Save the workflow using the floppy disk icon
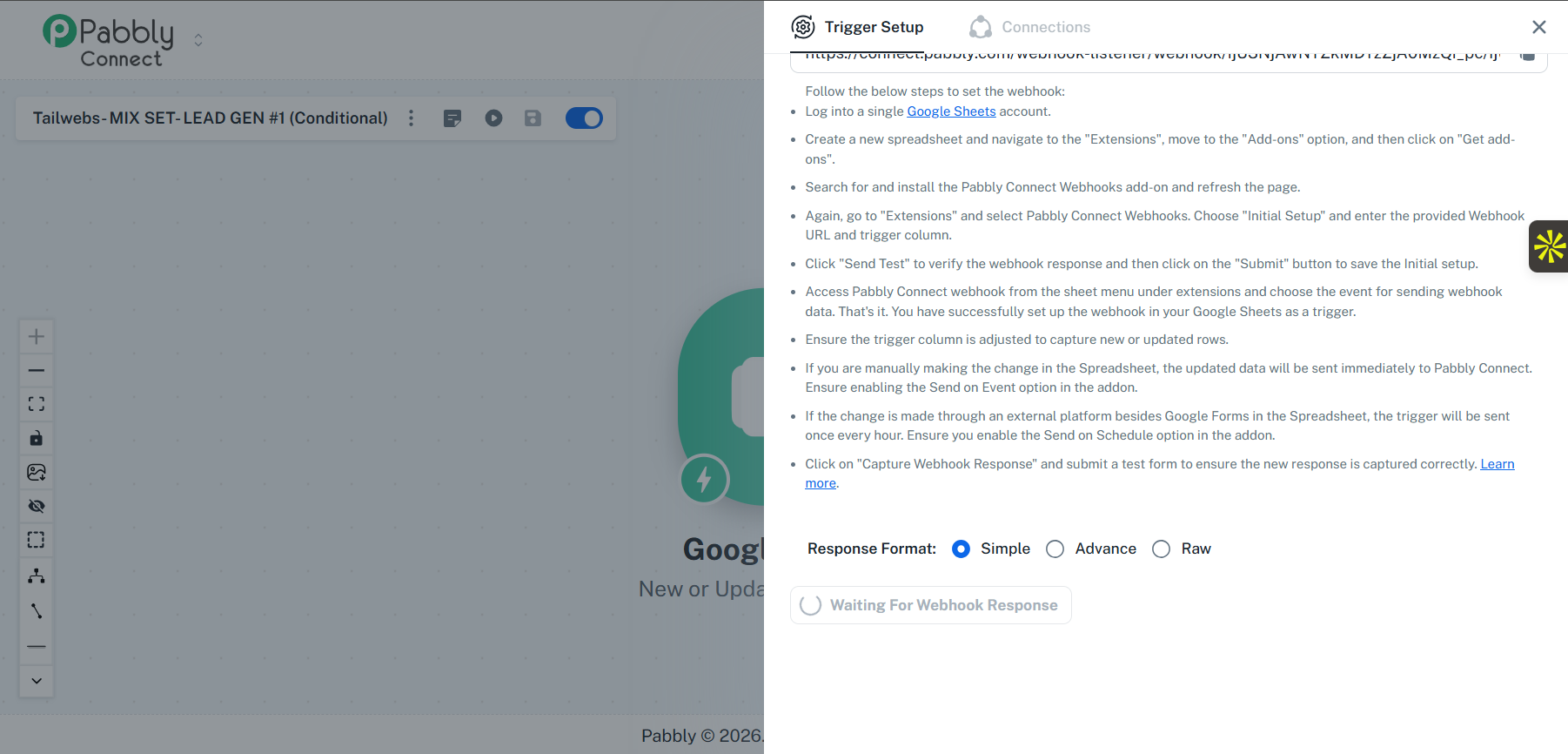This screenshot has height=754, width=1568. click(533, 118)
